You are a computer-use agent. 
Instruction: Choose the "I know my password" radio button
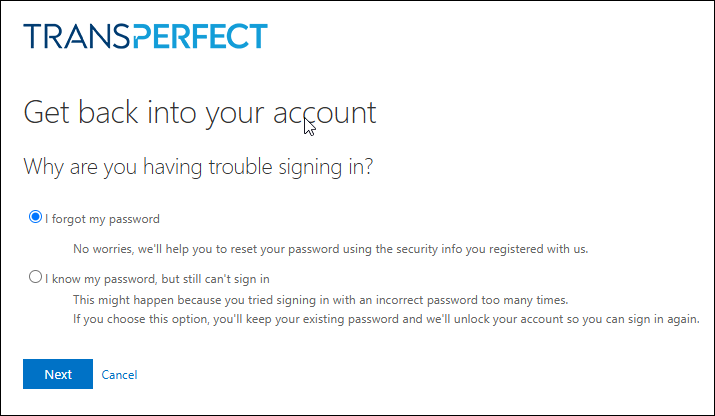(x=36, y=278)
